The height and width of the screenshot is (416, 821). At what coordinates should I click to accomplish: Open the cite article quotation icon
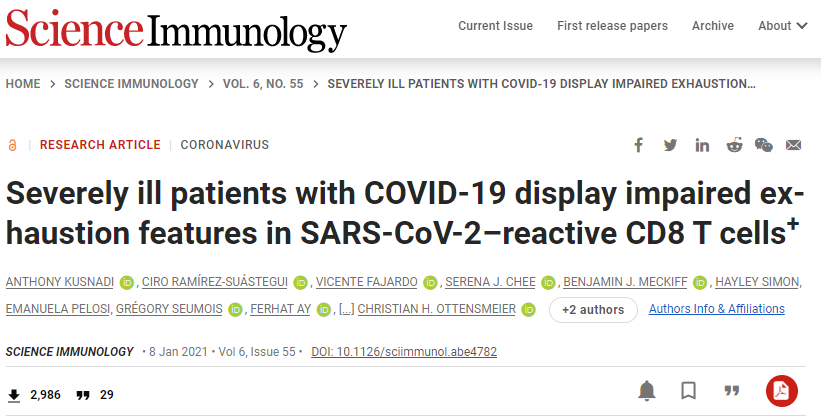point(731,390)
